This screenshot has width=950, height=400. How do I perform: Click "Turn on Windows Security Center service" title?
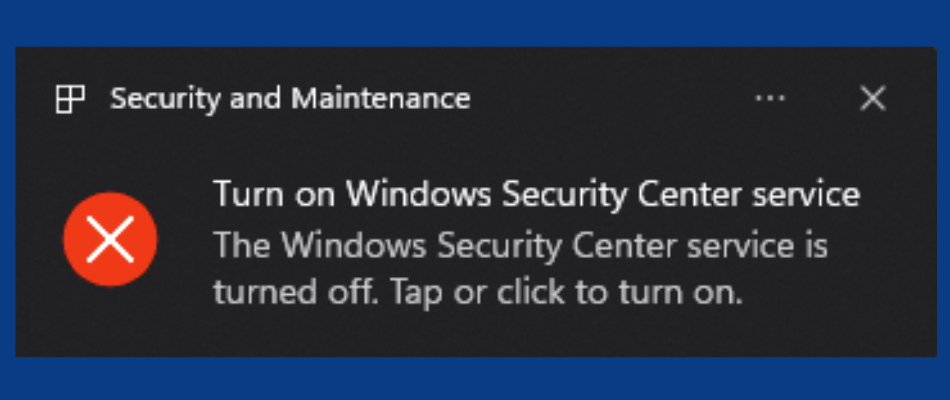pos(536,194)
